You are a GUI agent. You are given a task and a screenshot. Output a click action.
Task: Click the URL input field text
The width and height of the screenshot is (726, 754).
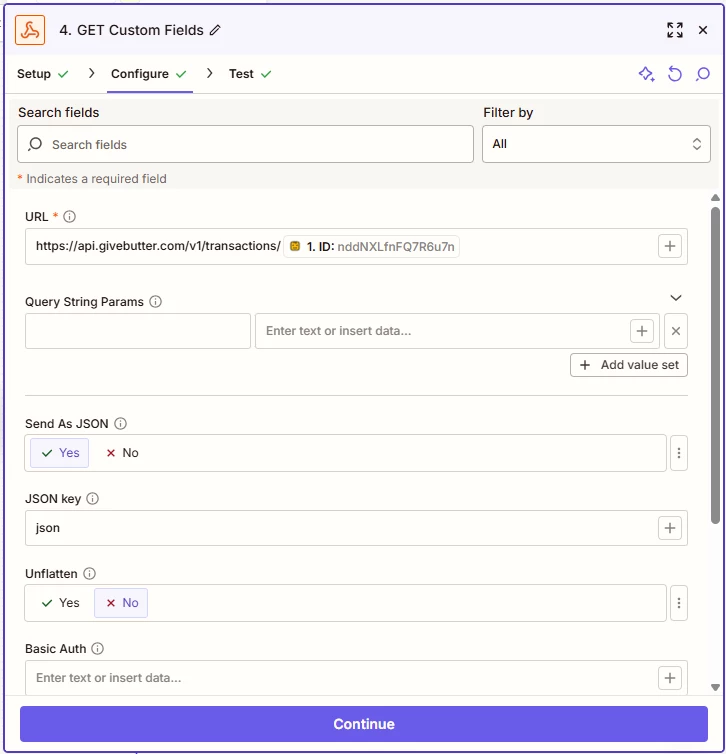pyautogui.click(x=158, y=246)
